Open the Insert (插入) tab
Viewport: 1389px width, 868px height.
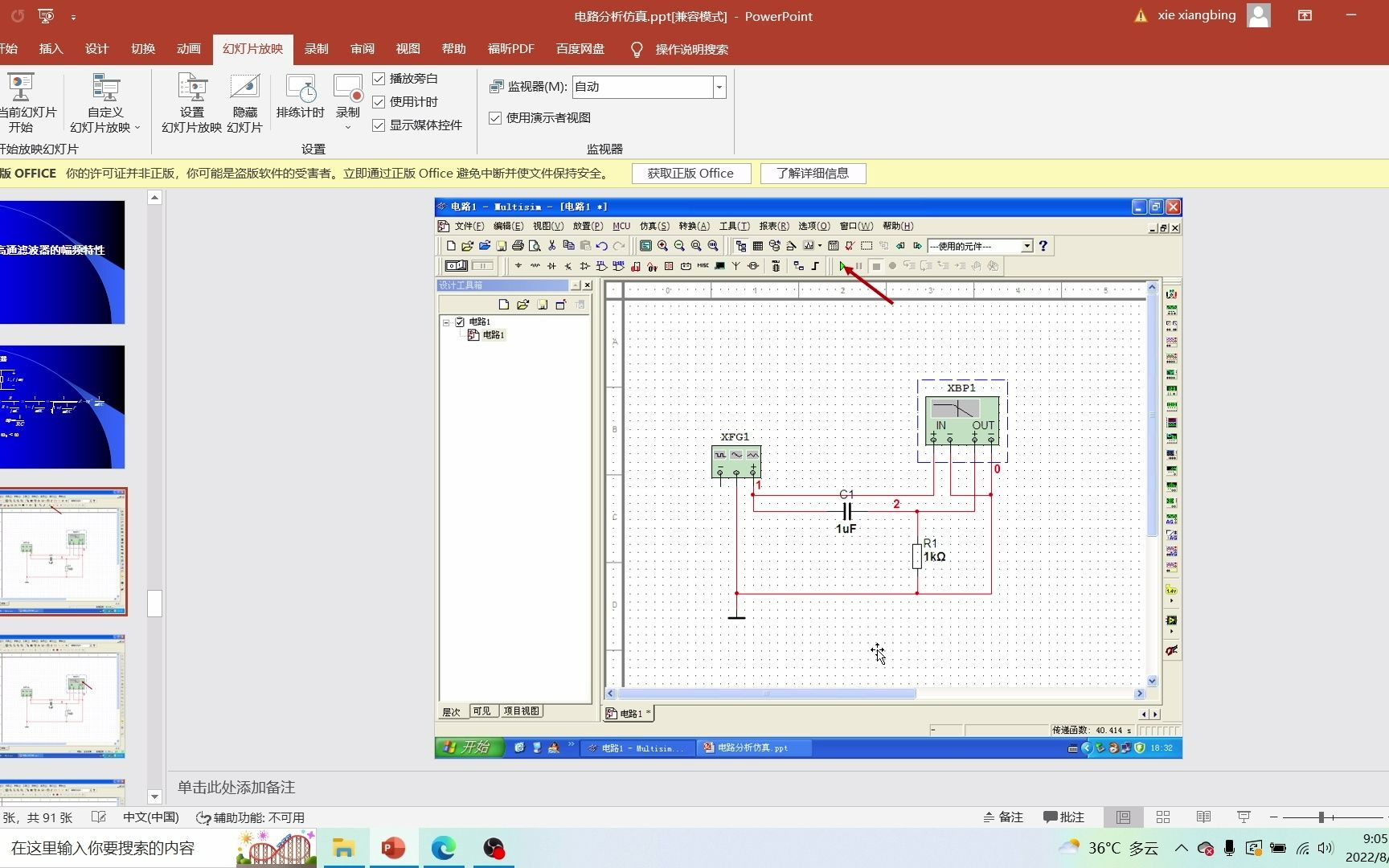click(x=51, y=49)
